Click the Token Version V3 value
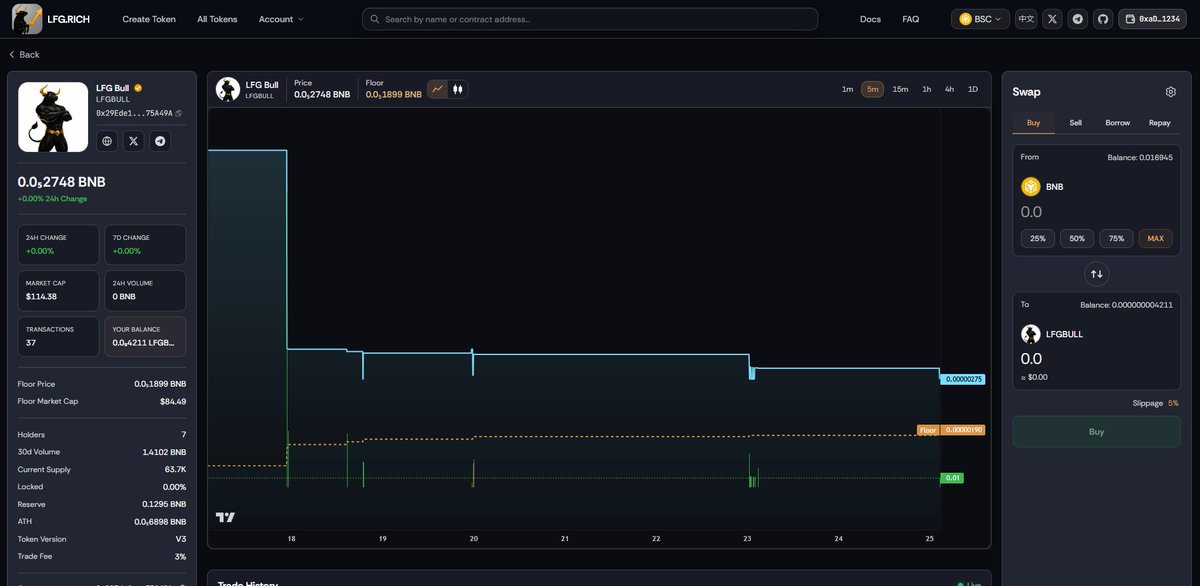The image size is (1200, 586). 180,539
